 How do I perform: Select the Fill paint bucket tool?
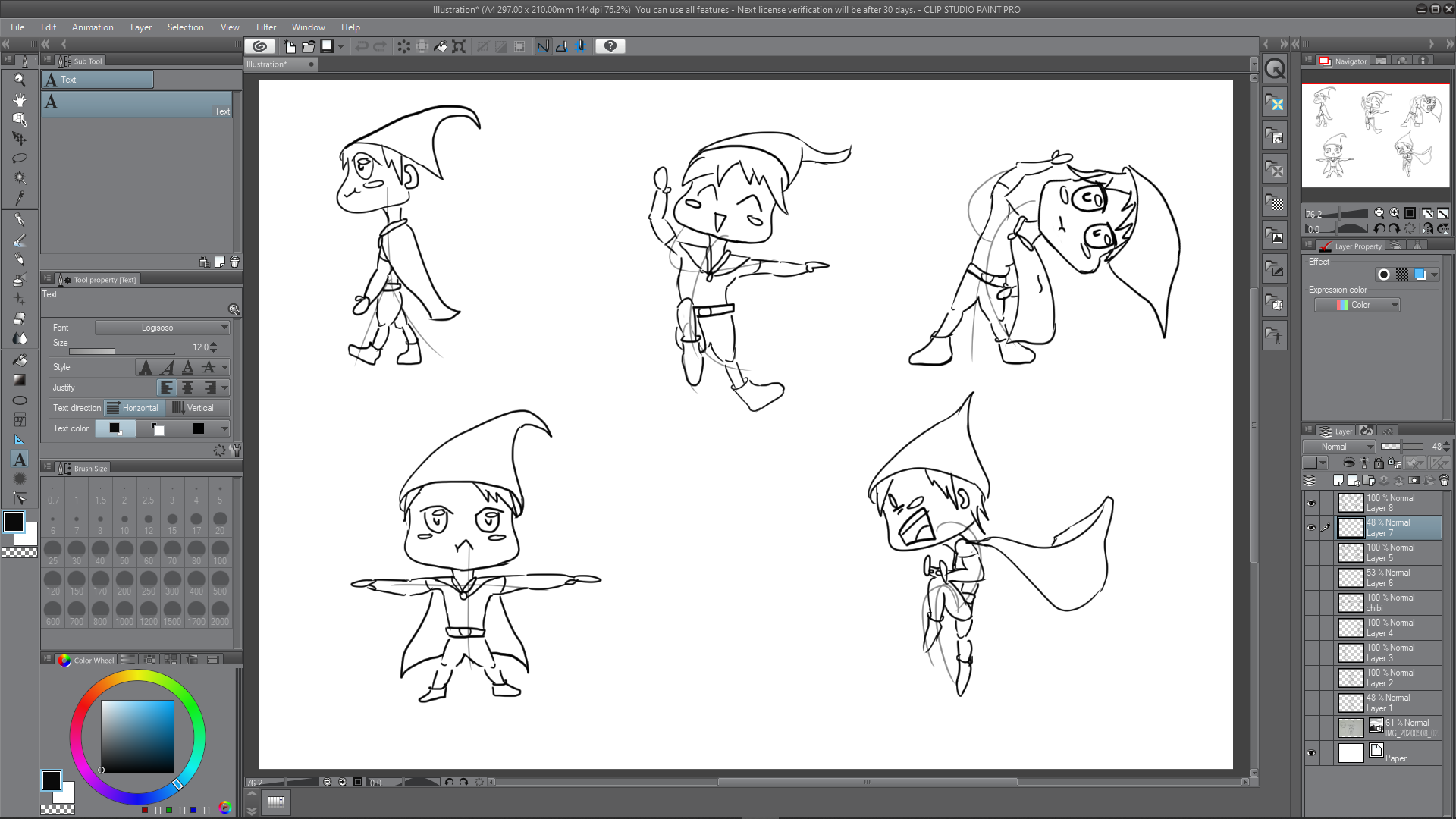point(20,359)
